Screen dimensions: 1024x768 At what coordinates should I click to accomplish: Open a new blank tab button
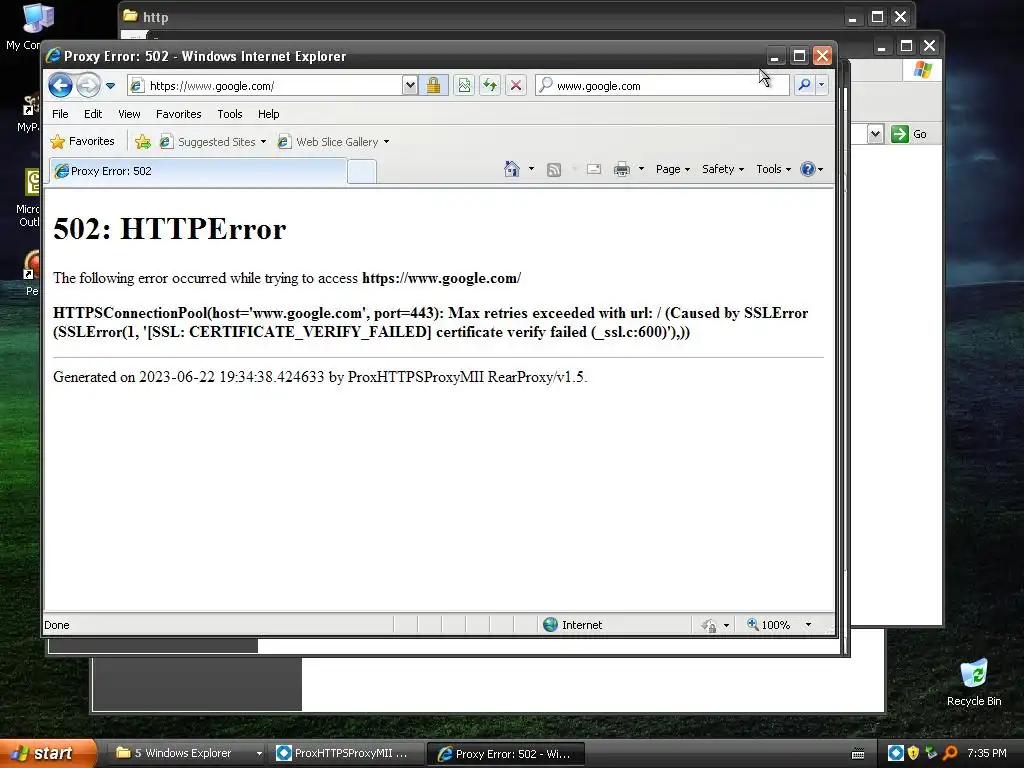click(362, 172)
